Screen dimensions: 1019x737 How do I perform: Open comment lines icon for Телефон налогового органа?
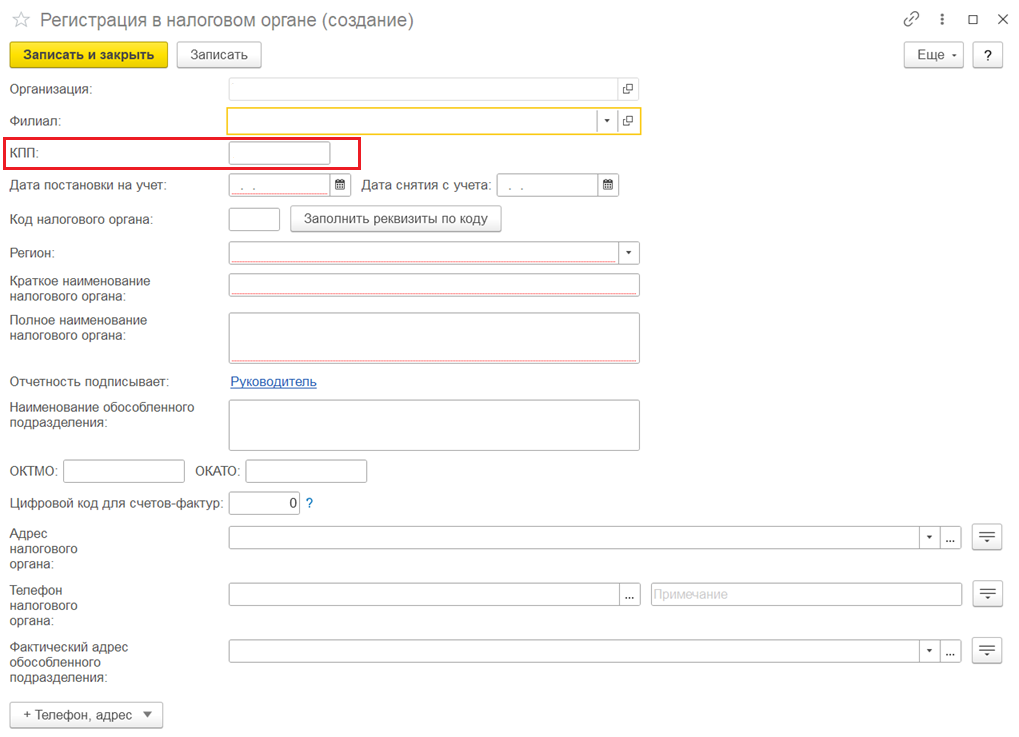987,594
